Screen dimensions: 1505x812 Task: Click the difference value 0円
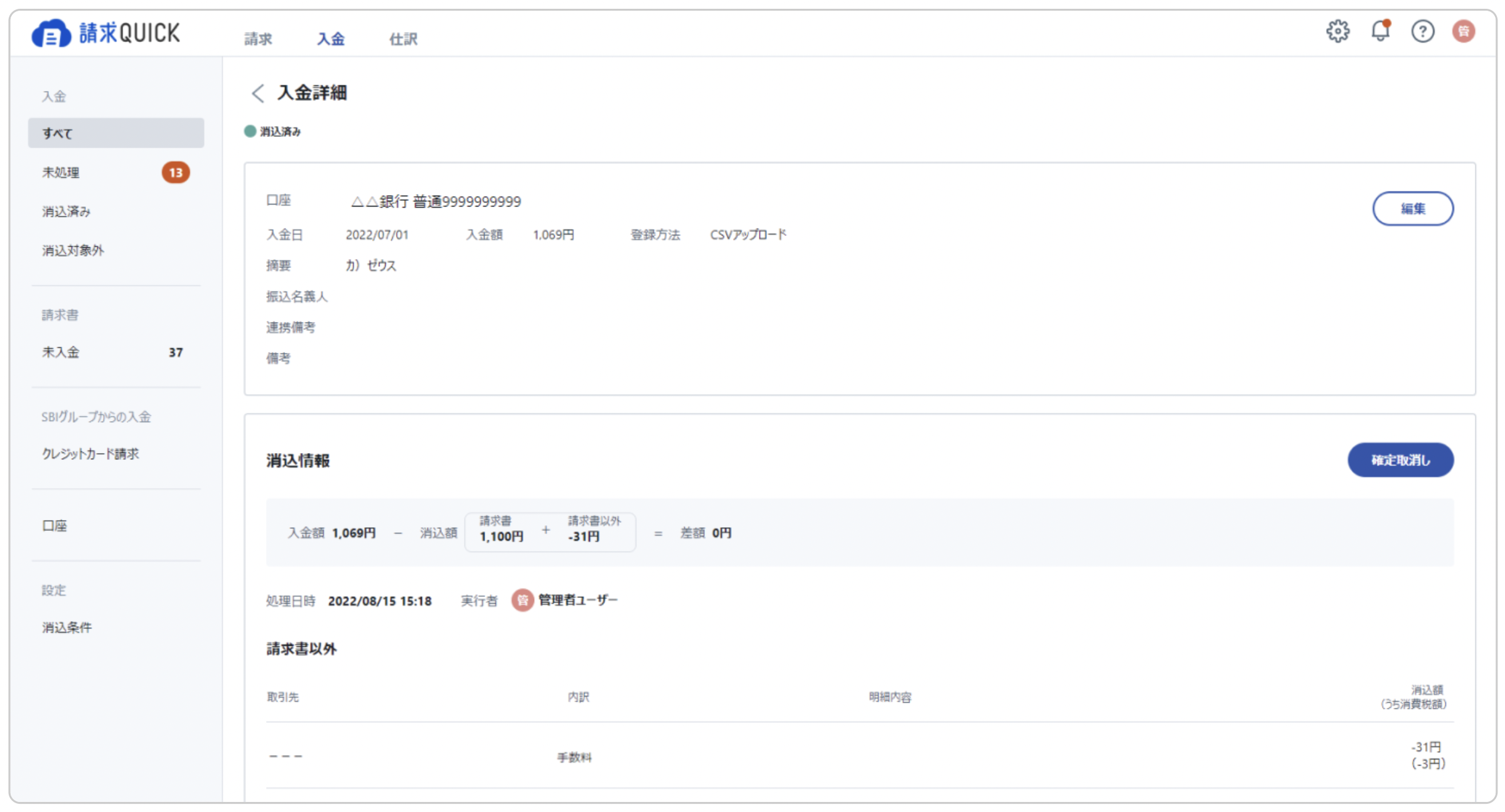(722, 533)
